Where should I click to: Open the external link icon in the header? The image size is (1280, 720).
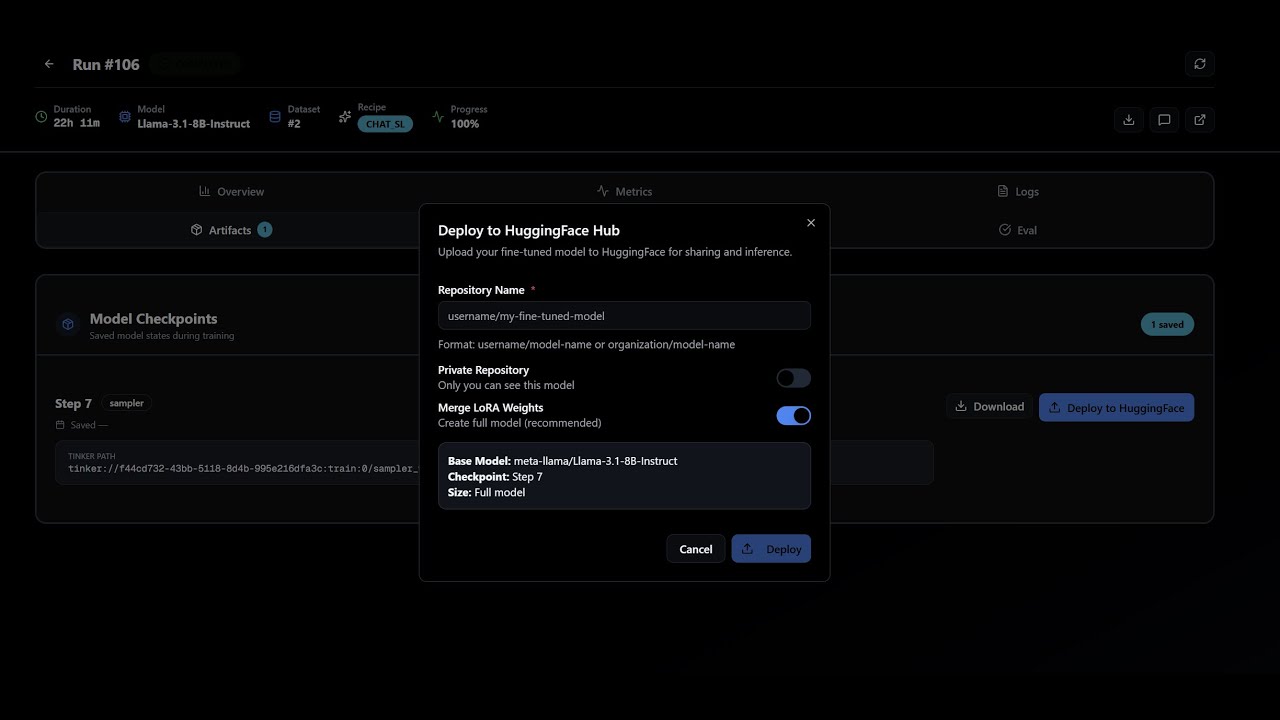pos(1200,120)
